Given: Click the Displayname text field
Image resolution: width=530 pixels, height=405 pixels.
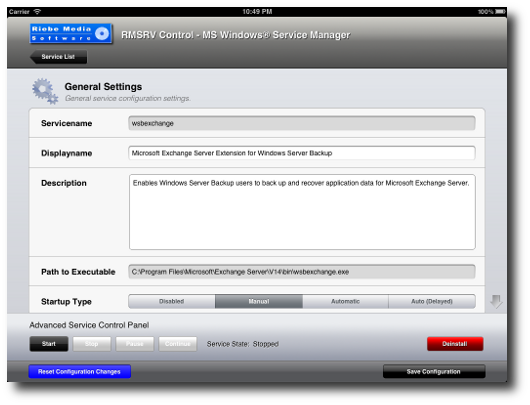Looking at the screenshot, I should pos(302,153).
